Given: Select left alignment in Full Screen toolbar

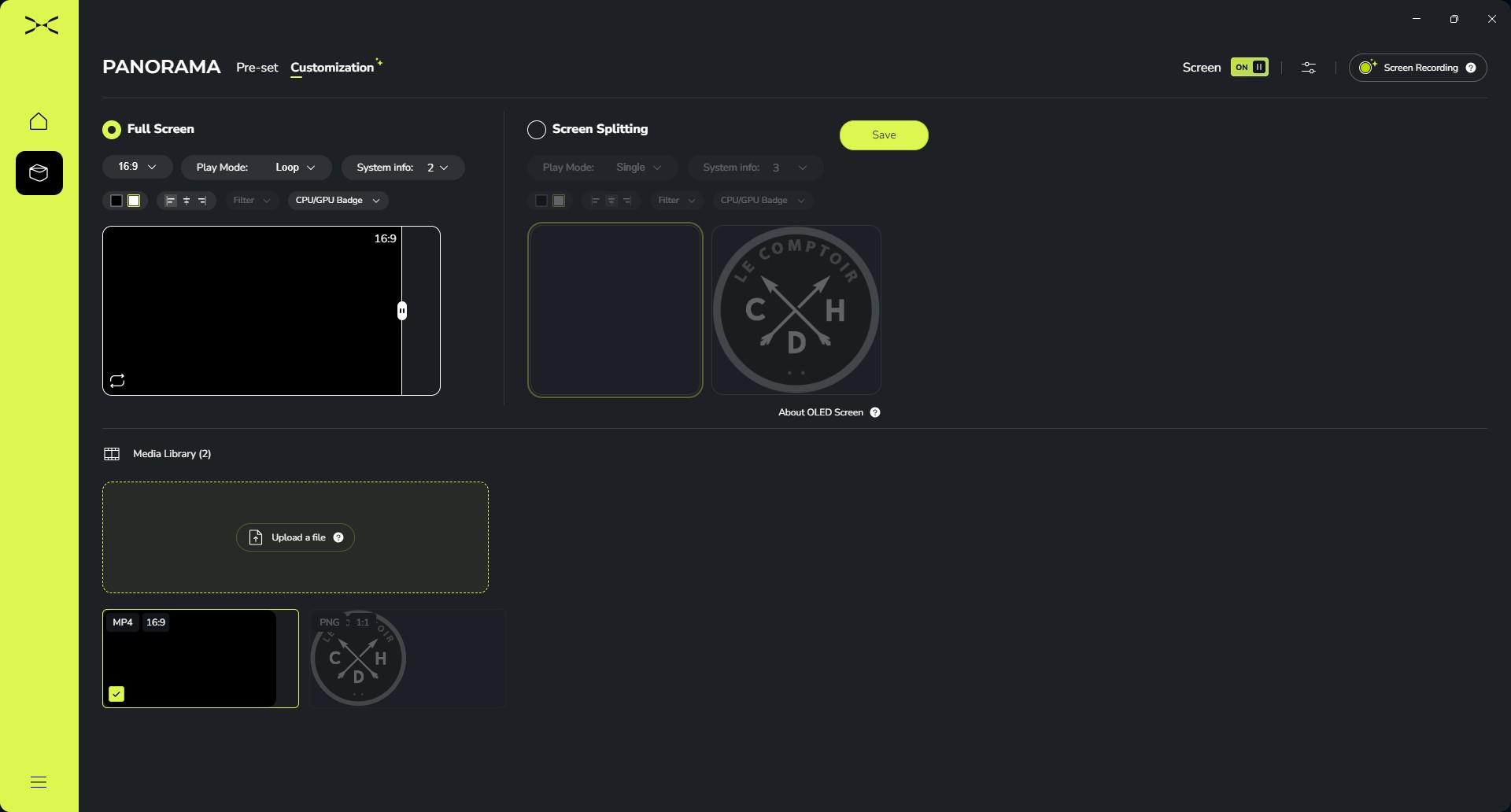Looking at the screenshot, I should [x=170, y=201].
